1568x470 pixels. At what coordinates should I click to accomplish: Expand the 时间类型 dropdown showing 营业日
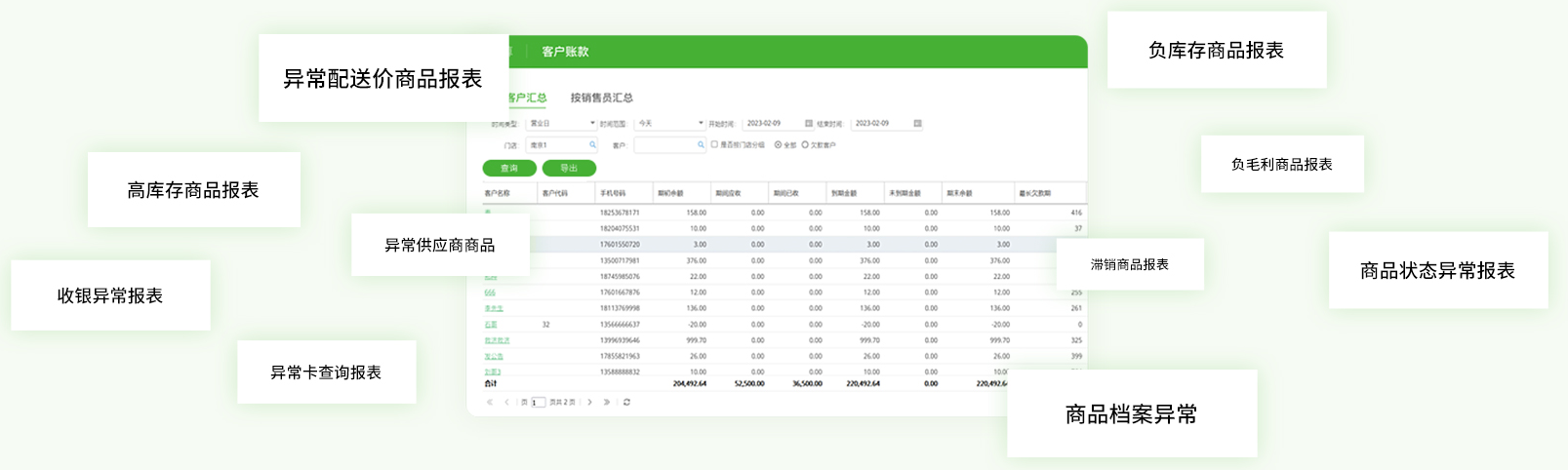click(561, 124)
